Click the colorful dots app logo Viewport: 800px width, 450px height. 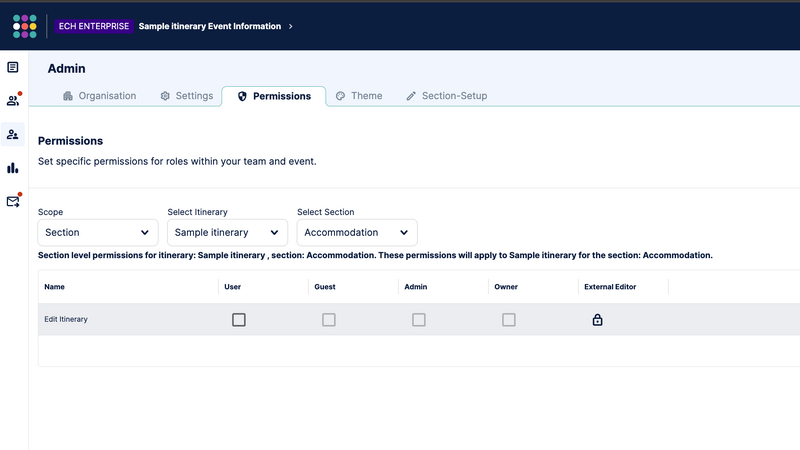24,27
